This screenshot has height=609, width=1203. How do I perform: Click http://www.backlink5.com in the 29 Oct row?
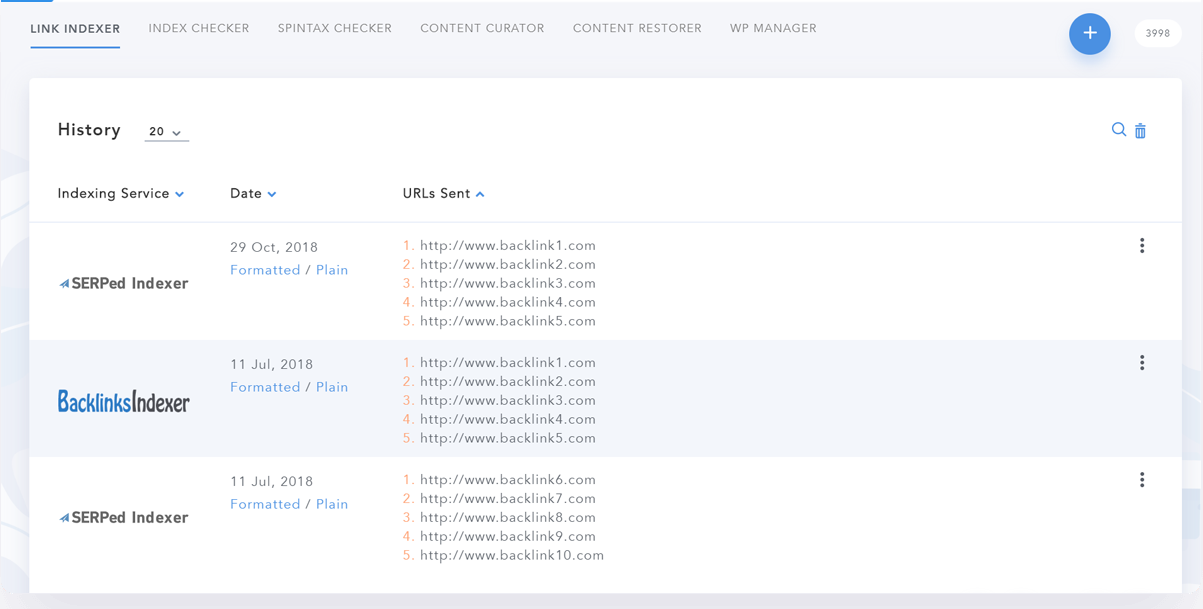pyautogui.click(x=508, y=322)
